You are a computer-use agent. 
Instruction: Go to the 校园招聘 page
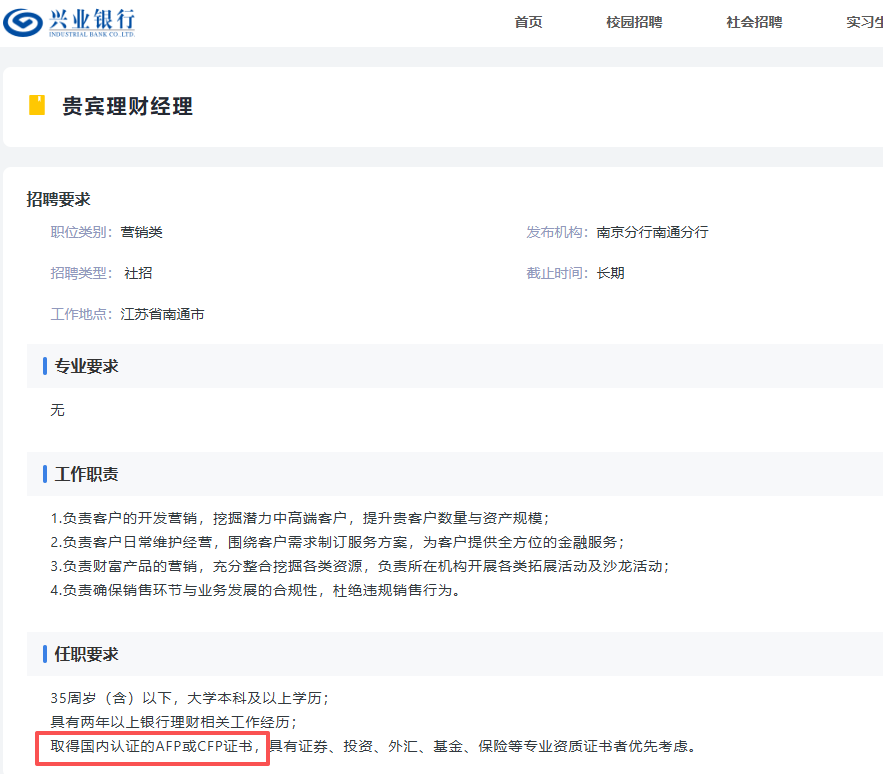point(633,22)
